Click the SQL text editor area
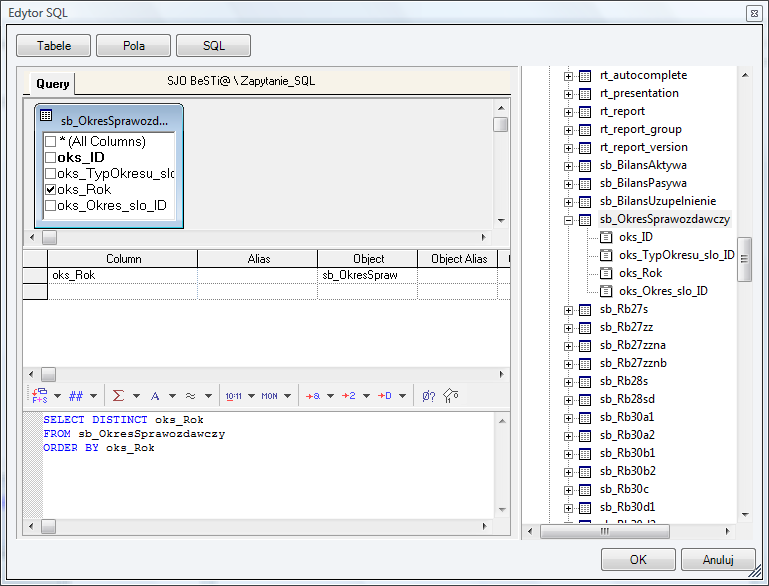 (268, 465)
